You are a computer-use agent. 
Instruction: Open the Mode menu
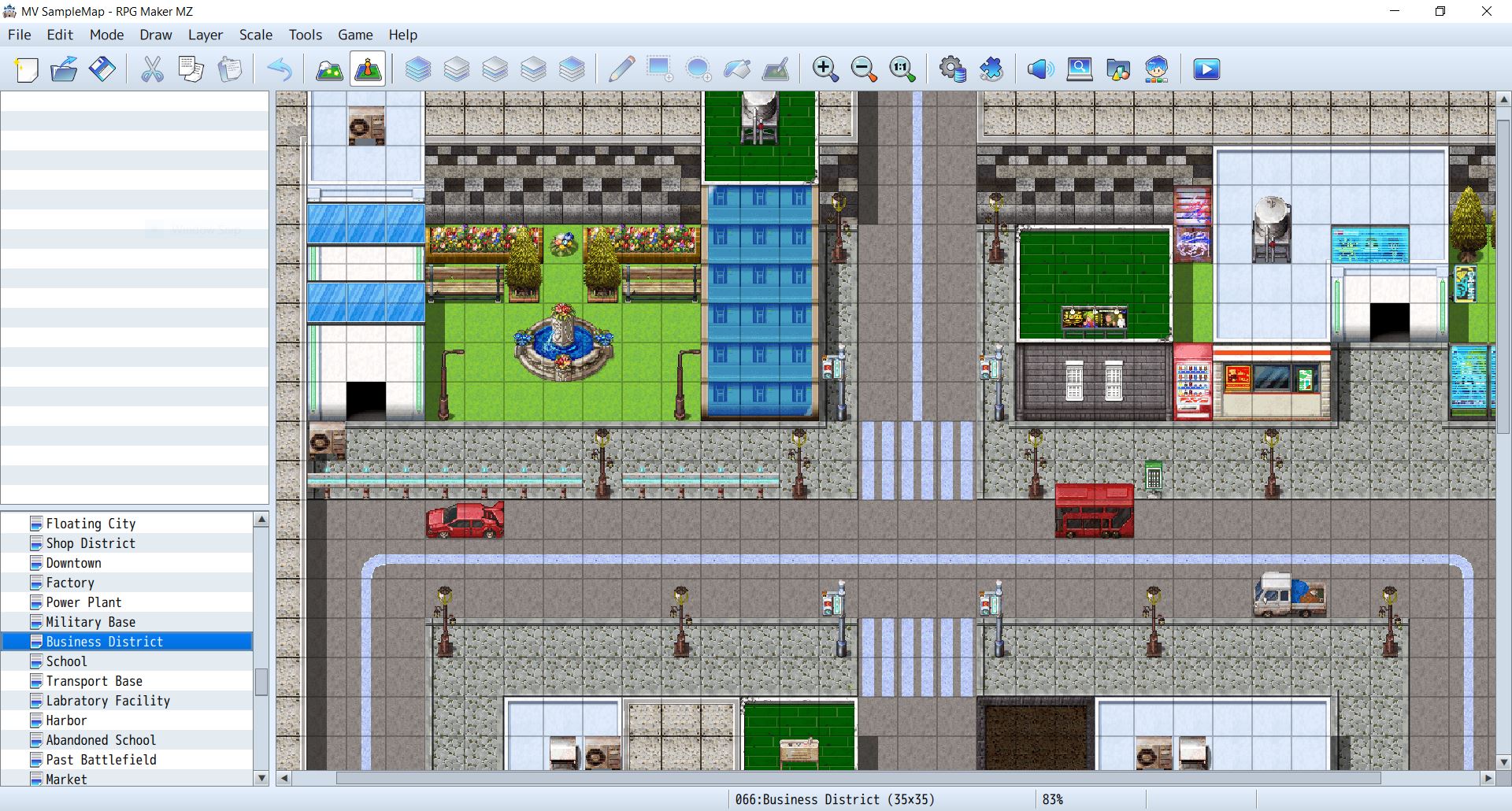click(106, 35)
